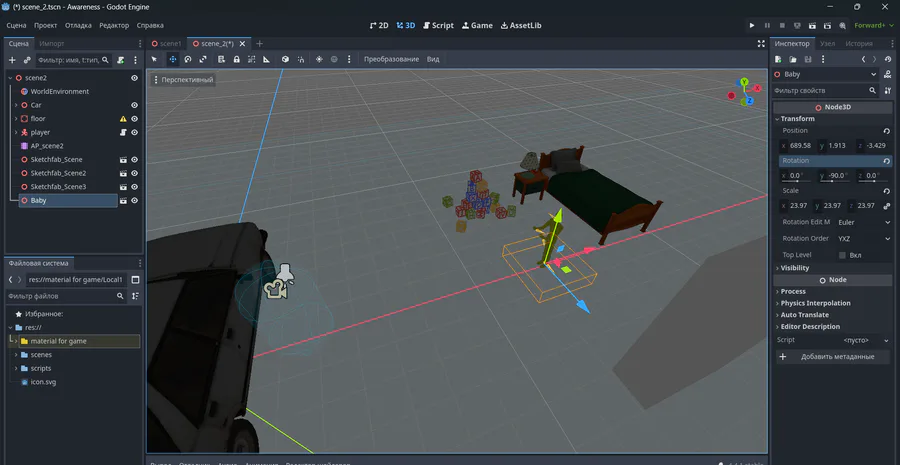Expand the floor node children

point(16,119)
